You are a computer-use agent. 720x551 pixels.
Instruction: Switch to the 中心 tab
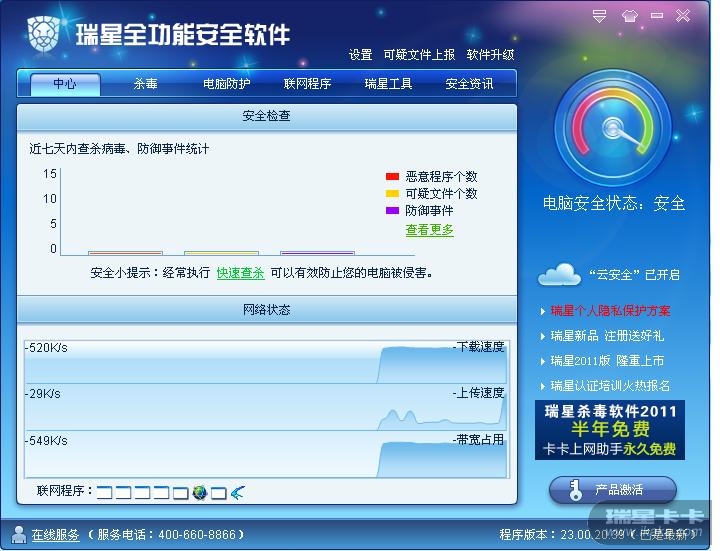[x=65, y=84]
